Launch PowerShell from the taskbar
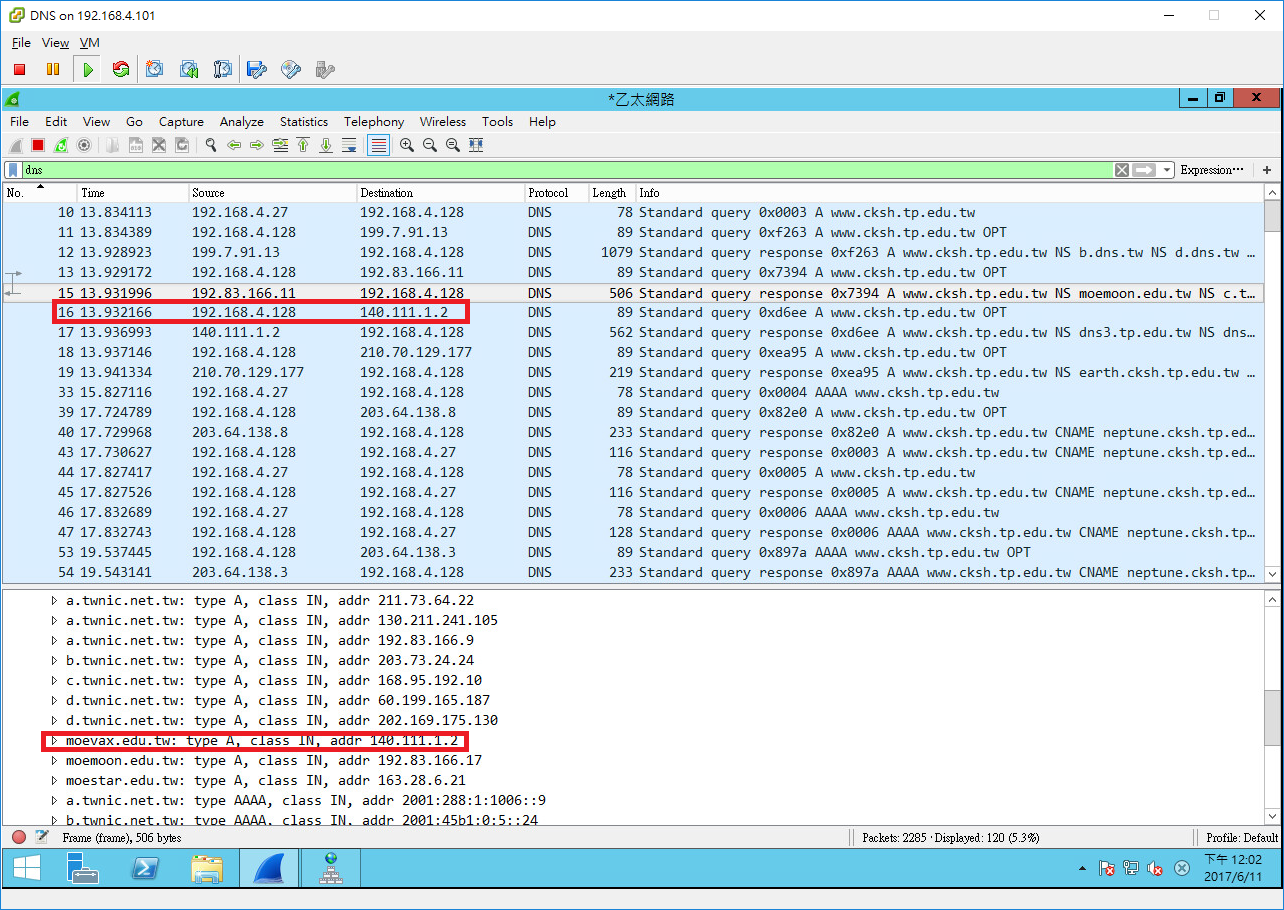 click(146, 868)
